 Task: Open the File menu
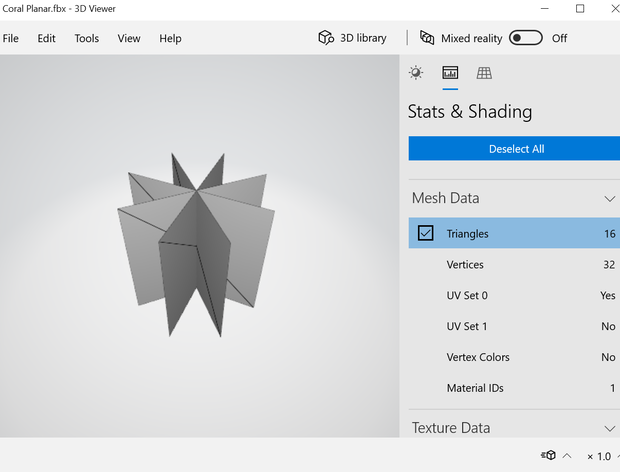(10, 38)
